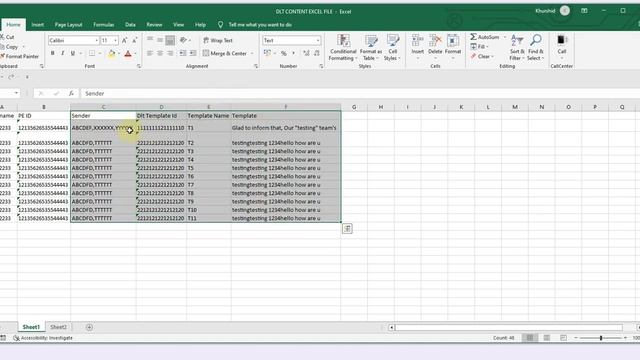Screen dimensions: 640x360
Task: Click the Tell me what you want search box
Action: click(x=260, y=24)
